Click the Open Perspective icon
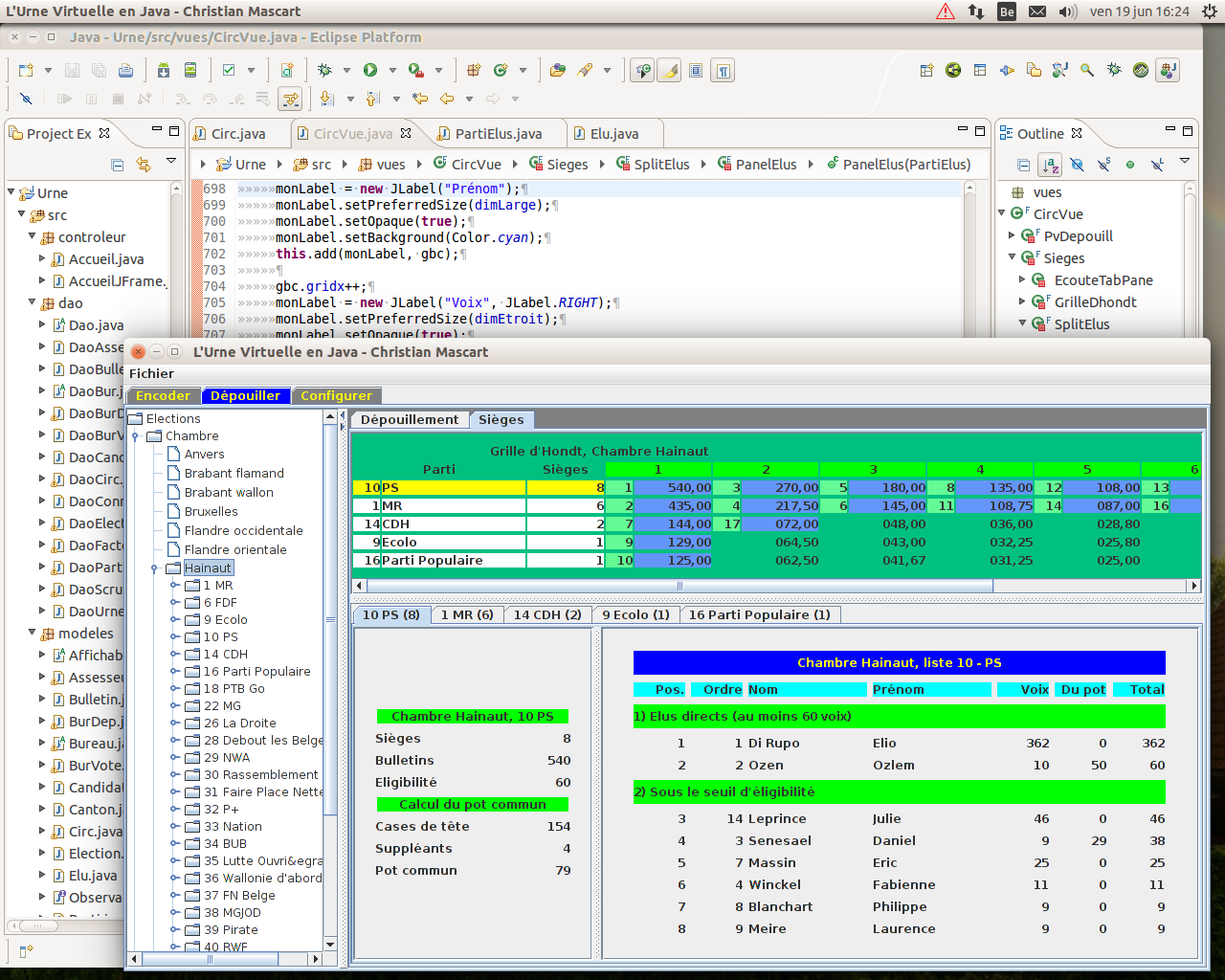The image size is (1225, 980). tap(926, 71)
